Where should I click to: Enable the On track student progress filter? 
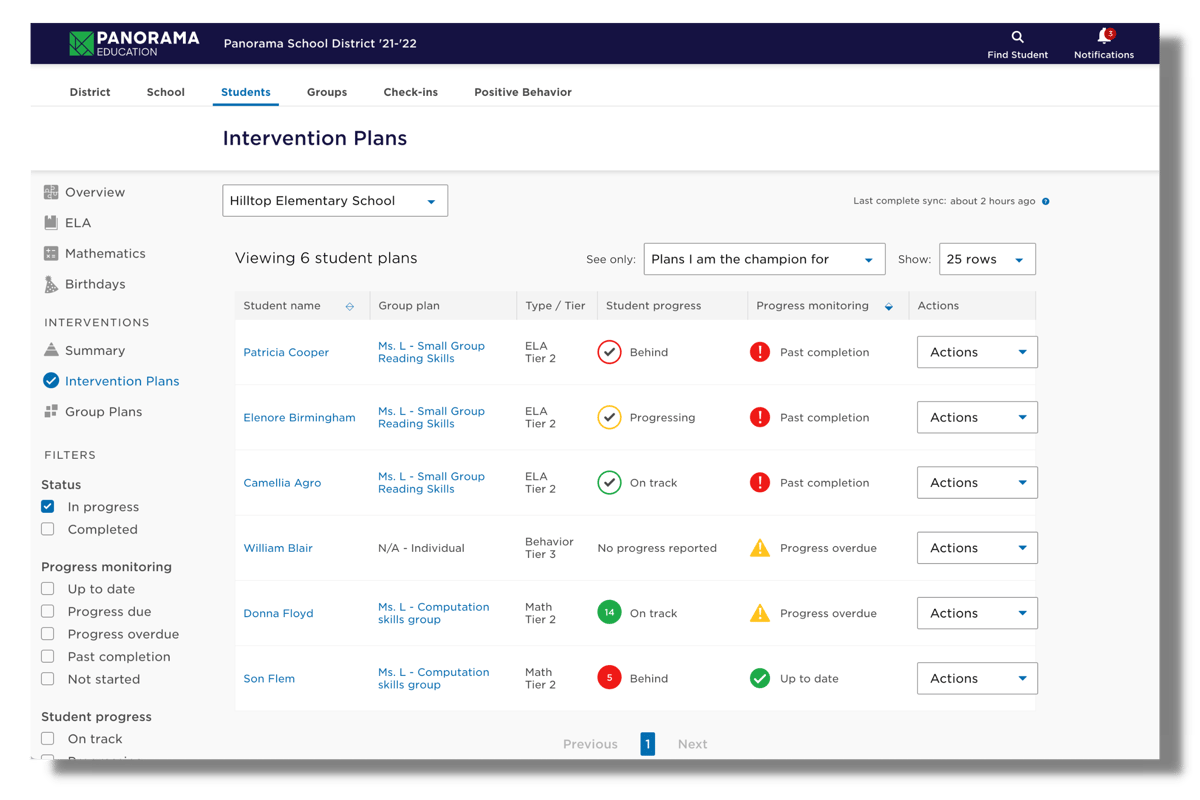pos(47,738)
